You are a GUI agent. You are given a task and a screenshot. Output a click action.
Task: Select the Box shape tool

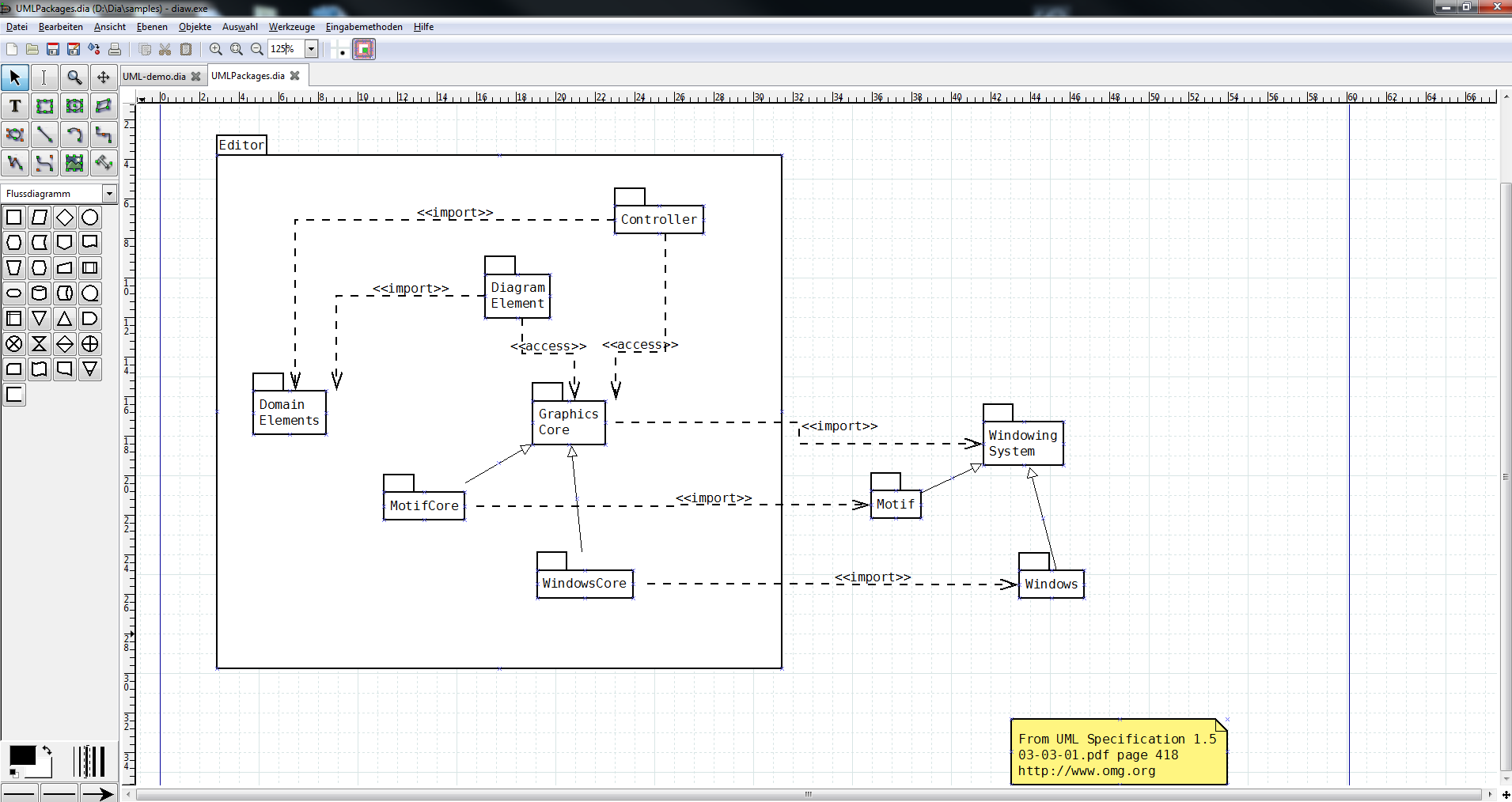pos(44,106)
